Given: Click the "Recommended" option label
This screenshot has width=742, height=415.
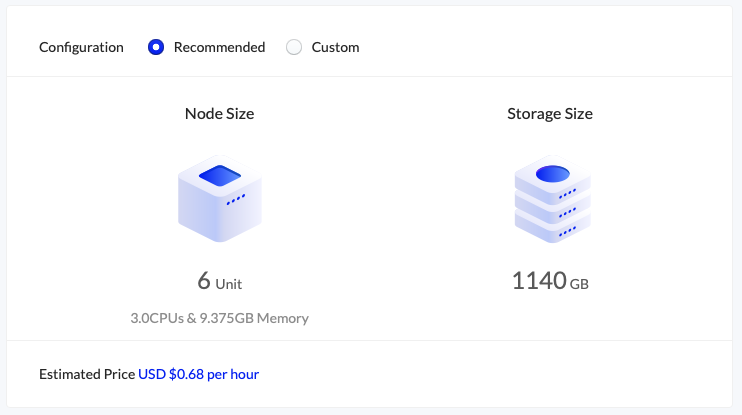Looking at the screenshot, I should (219, 47).
